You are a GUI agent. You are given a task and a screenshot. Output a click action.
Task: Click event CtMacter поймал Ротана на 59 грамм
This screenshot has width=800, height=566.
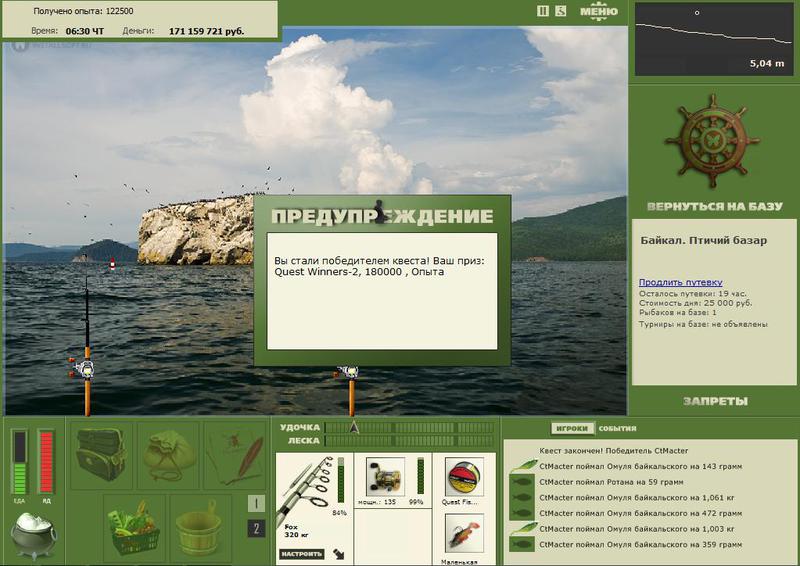click(611, 482)
